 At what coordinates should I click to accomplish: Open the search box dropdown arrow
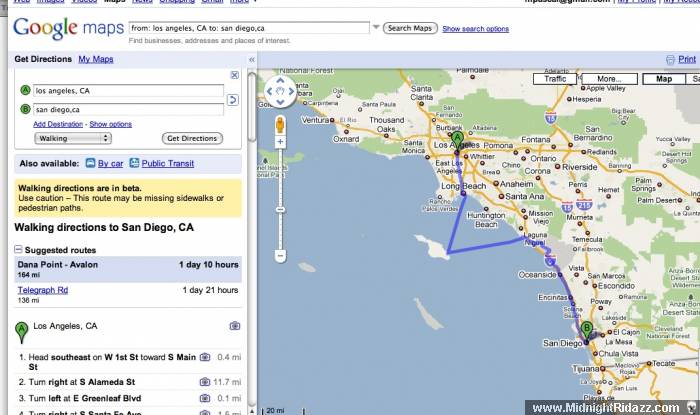pos(376,27)
